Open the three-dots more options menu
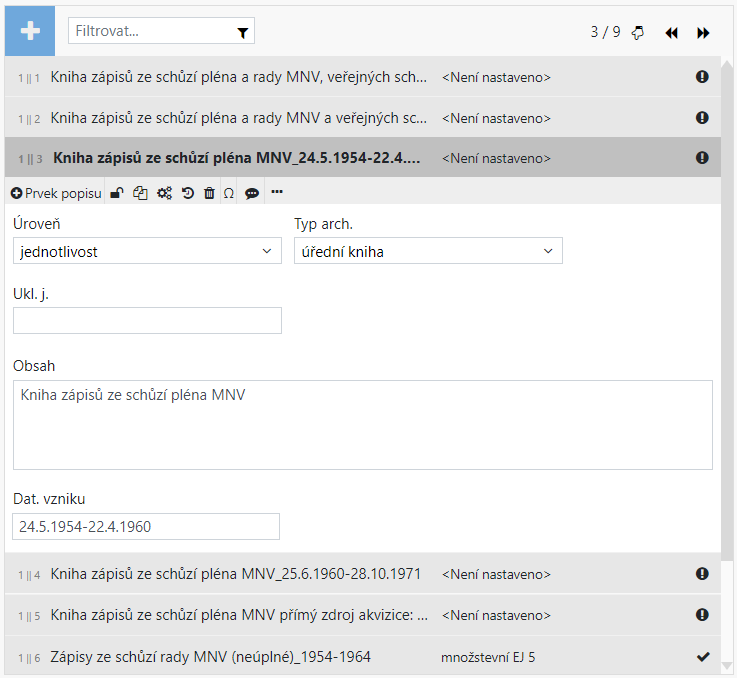Viewport: 737px width, 678px height. coord(277,192)
